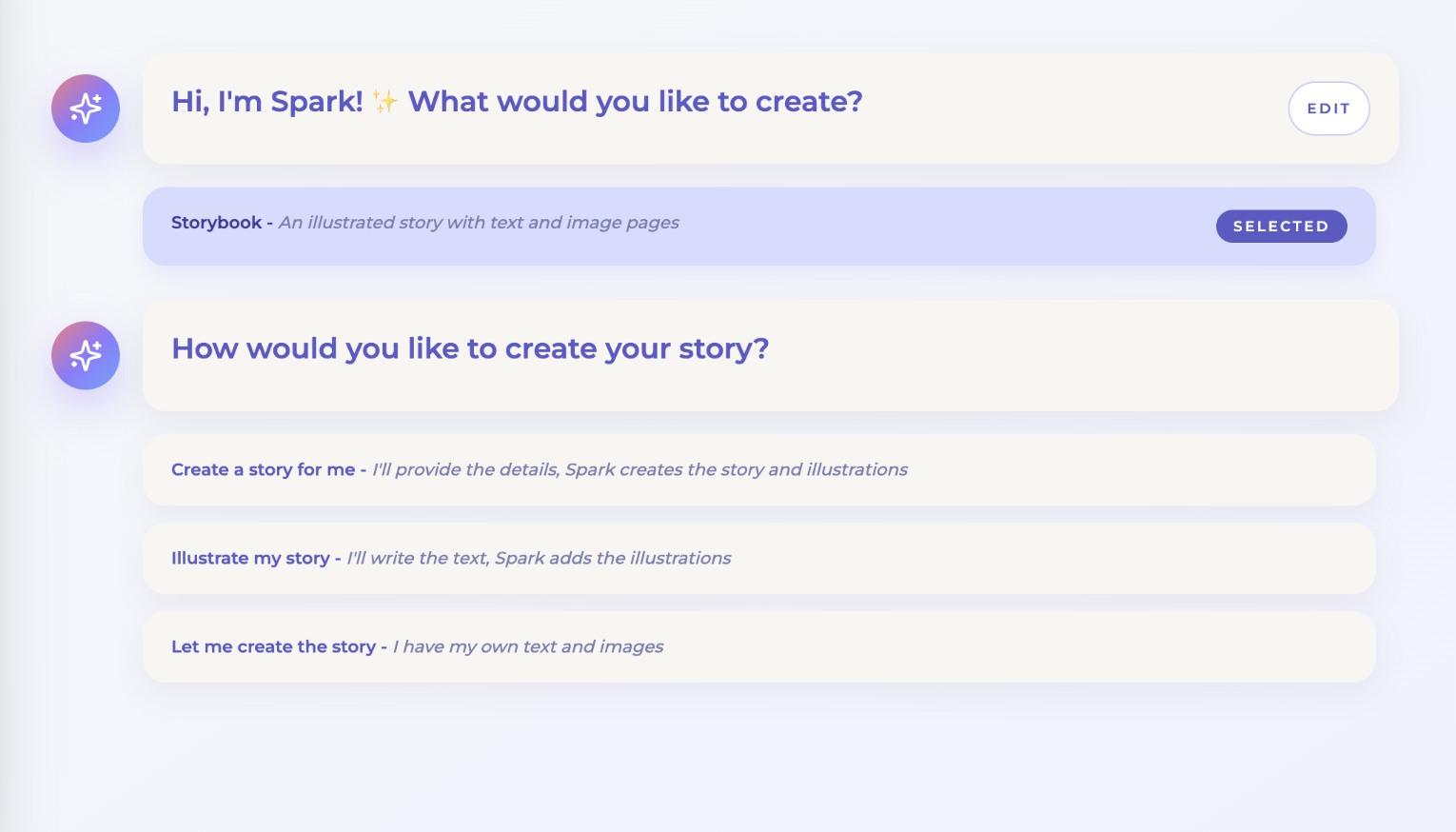
Task: Click the italic description of the Storybook option
Action: click(x=478, y=222)
